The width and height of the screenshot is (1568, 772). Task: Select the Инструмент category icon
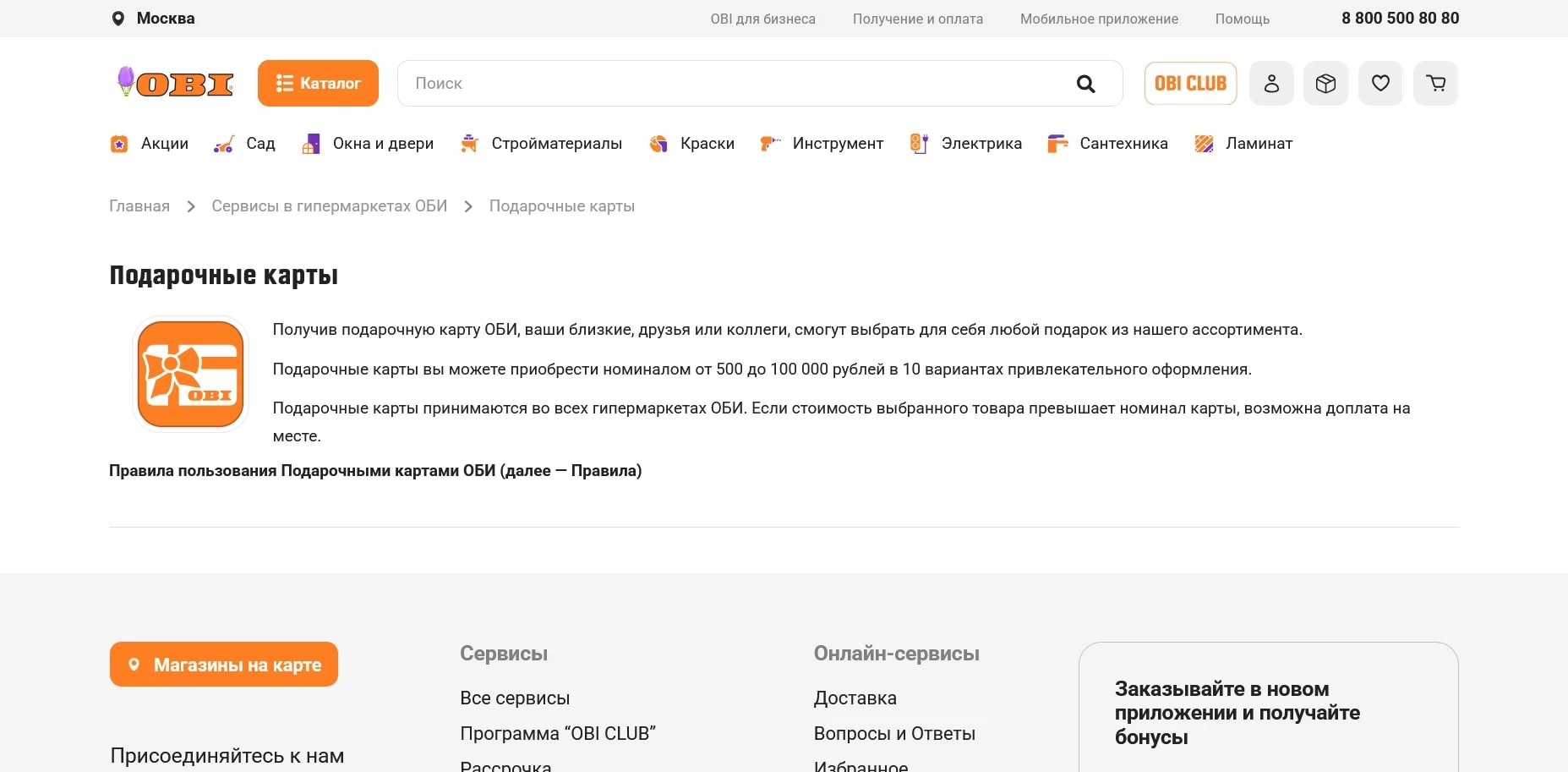tap(769, 144)
